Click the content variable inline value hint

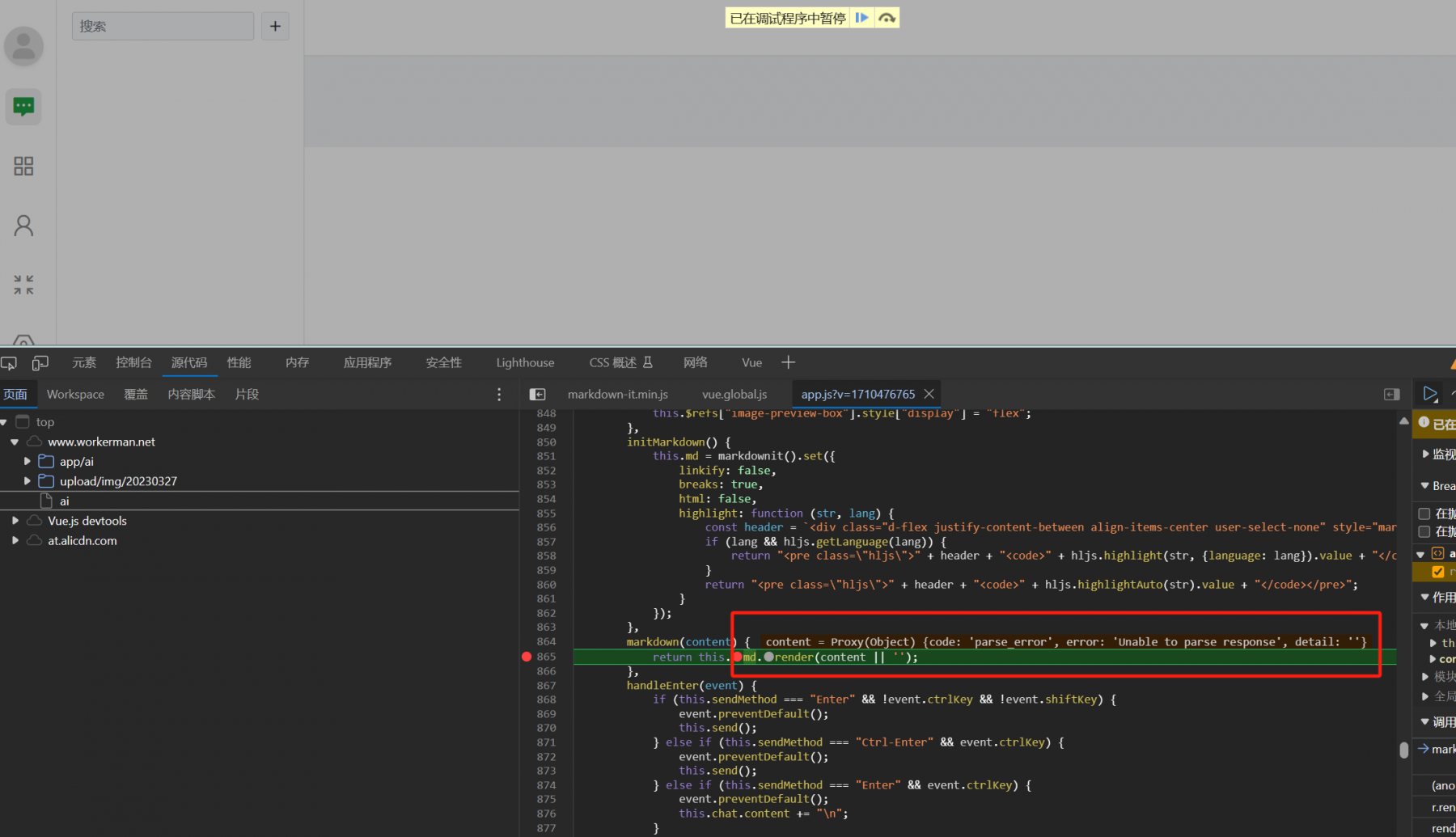point(1065,642)
